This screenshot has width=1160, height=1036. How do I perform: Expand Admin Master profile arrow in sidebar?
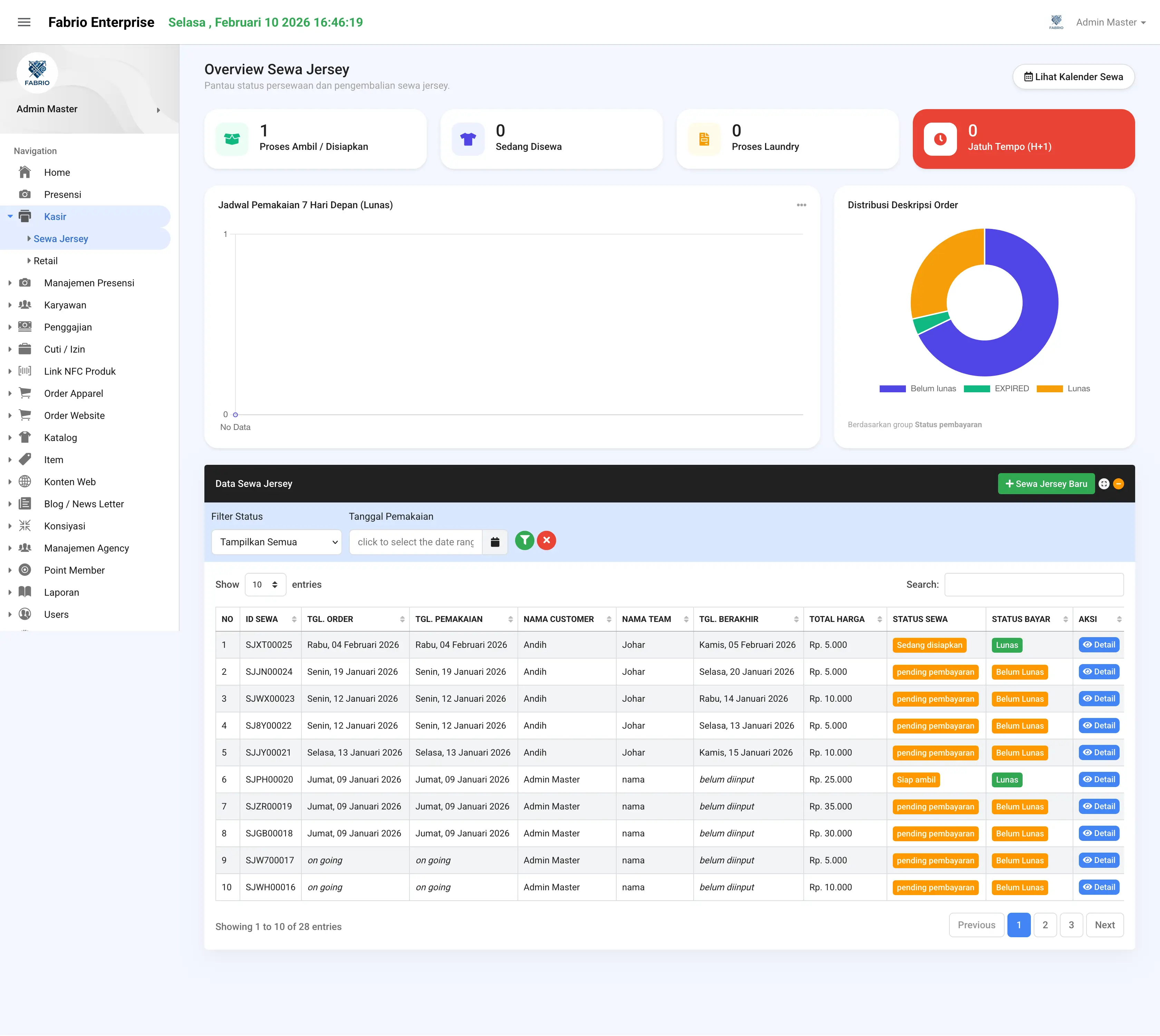[158, 110]
